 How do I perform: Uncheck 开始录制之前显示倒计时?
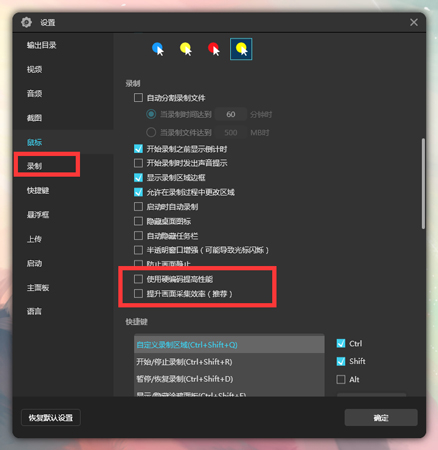pyautogui.click(x=138, y=149)
